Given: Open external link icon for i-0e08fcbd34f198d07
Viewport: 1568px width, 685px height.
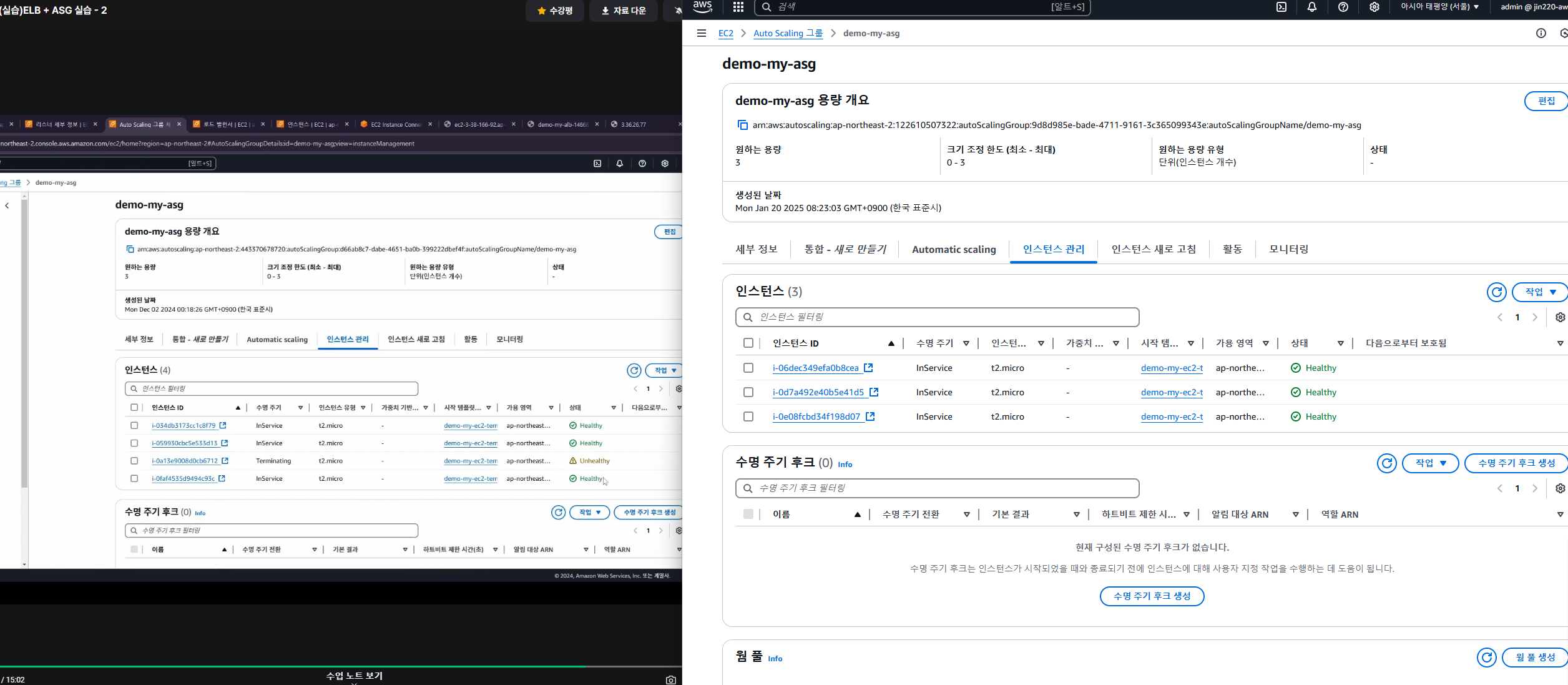Looking at the screenshot, I should coord(870,416).
